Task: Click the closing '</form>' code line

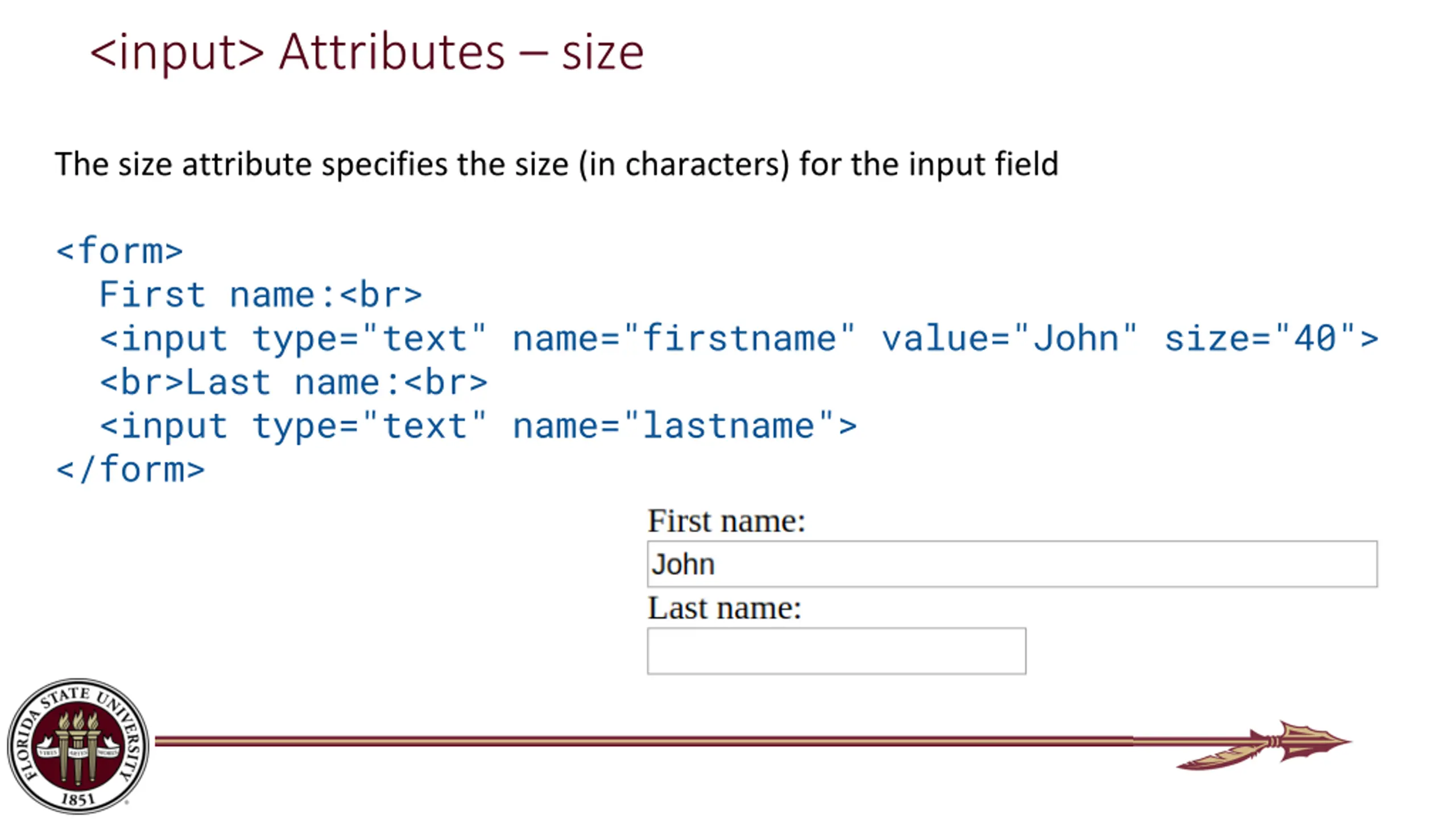Action: [x=131, y=469]
